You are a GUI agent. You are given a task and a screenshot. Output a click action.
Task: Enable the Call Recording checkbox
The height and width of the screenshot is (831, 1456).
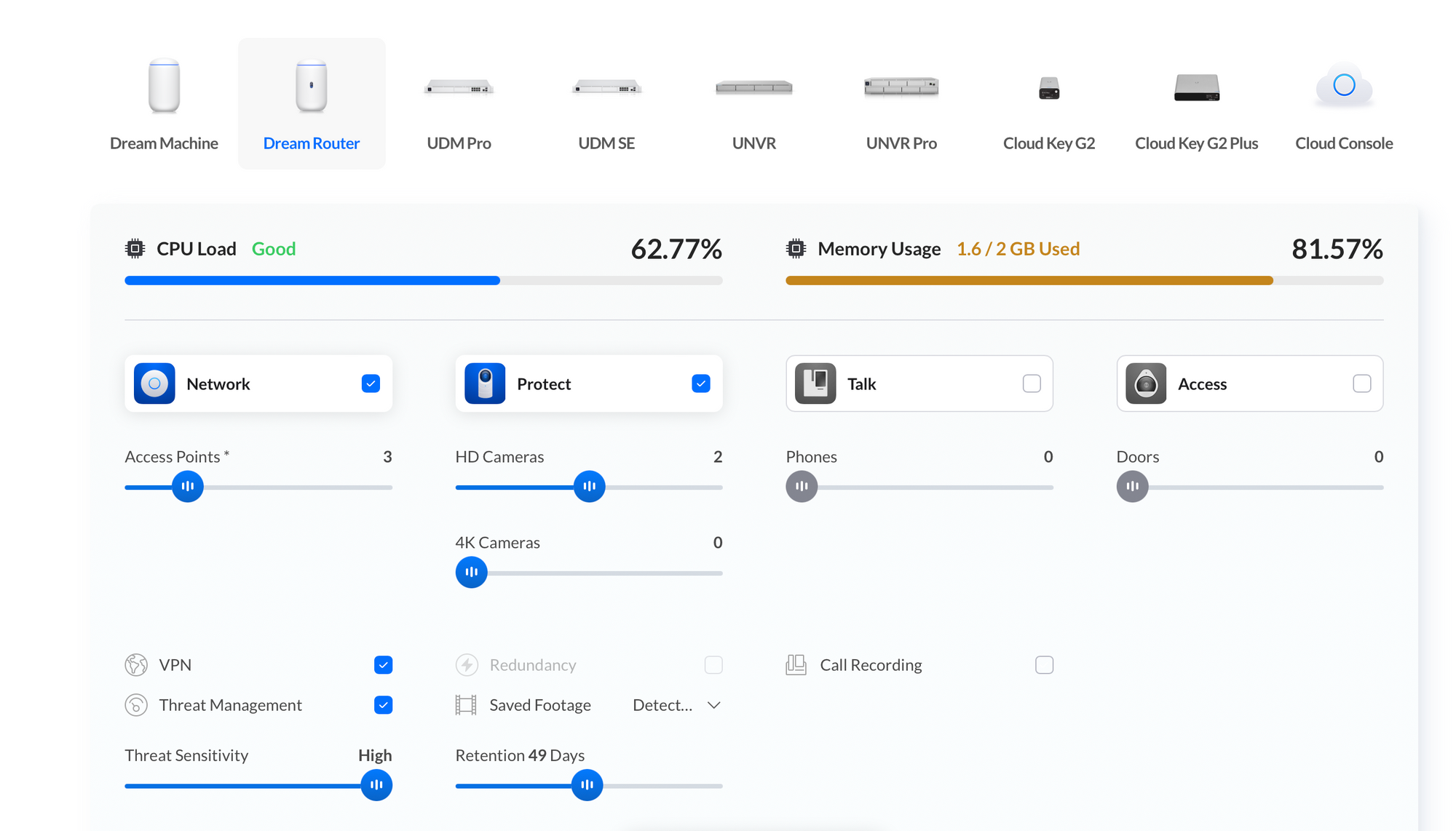pyautogui.click(x=1044, y=665)
